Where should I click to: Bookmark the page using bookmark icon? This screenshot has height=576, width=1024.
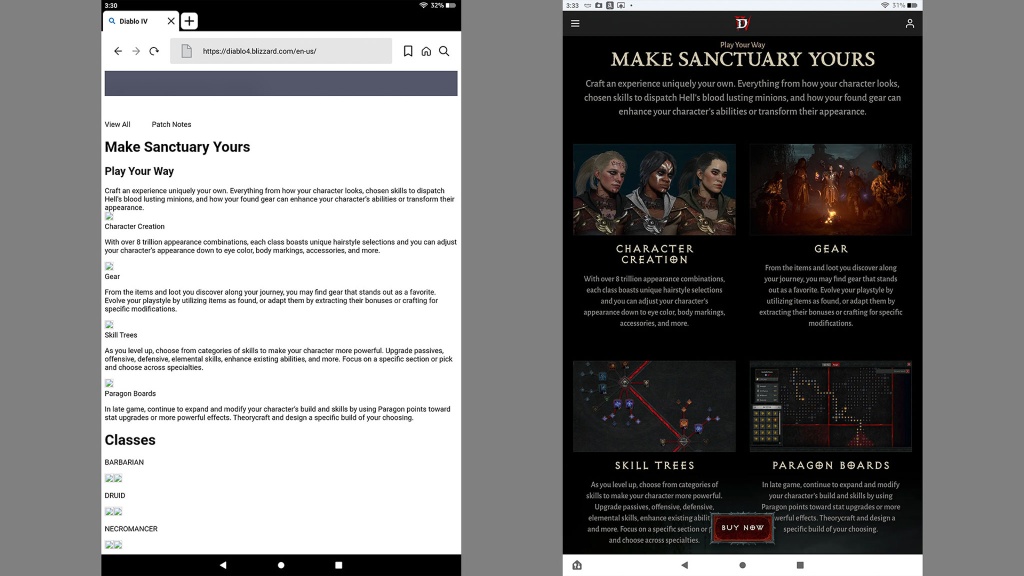(408, 51)
